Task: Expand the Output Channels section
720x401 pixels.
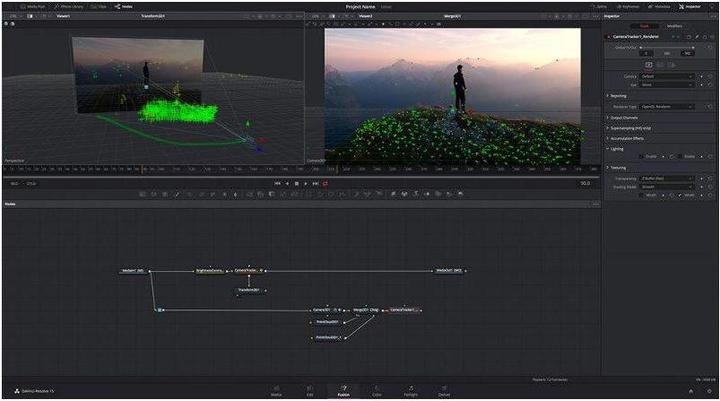Action: pos(622,118)
